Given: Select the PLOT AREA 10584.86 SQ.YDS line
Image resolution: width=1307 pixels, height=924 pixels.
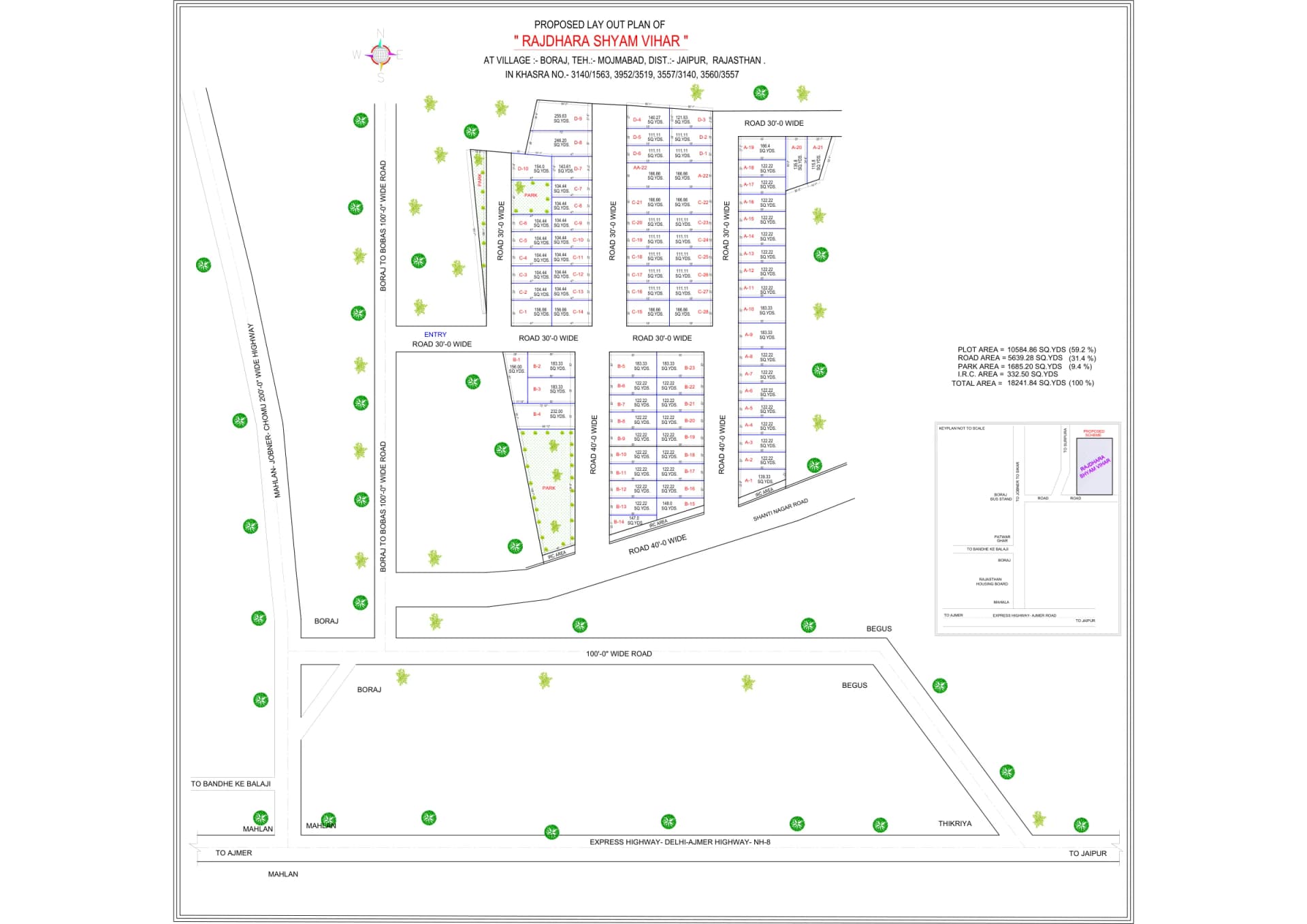Looking at the screenshot, I should tap(1027, 350).
